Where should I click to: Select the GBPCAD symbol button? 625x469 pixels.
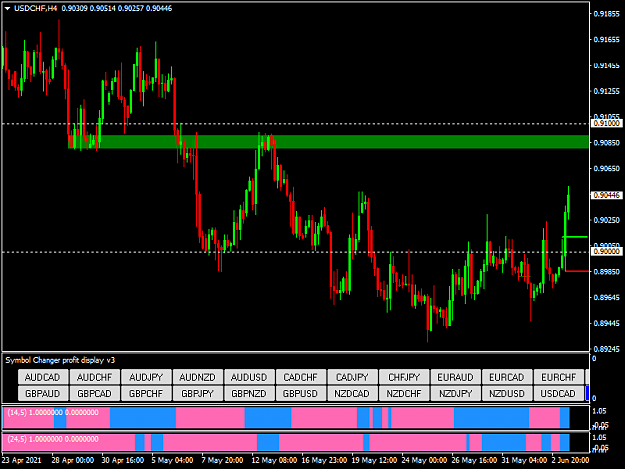[x=94, y=393]
